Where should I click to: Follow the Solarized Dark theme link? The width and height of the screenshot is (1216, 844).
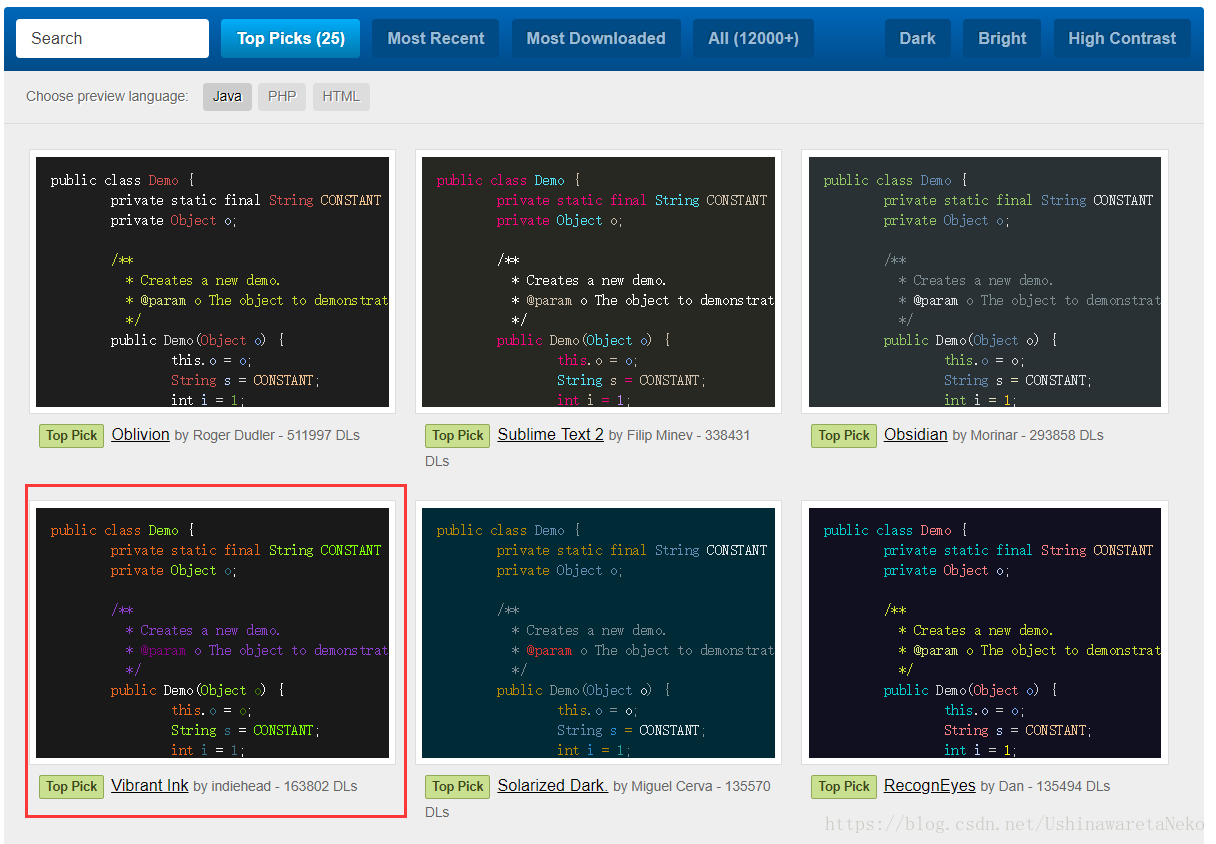(552, 786)
